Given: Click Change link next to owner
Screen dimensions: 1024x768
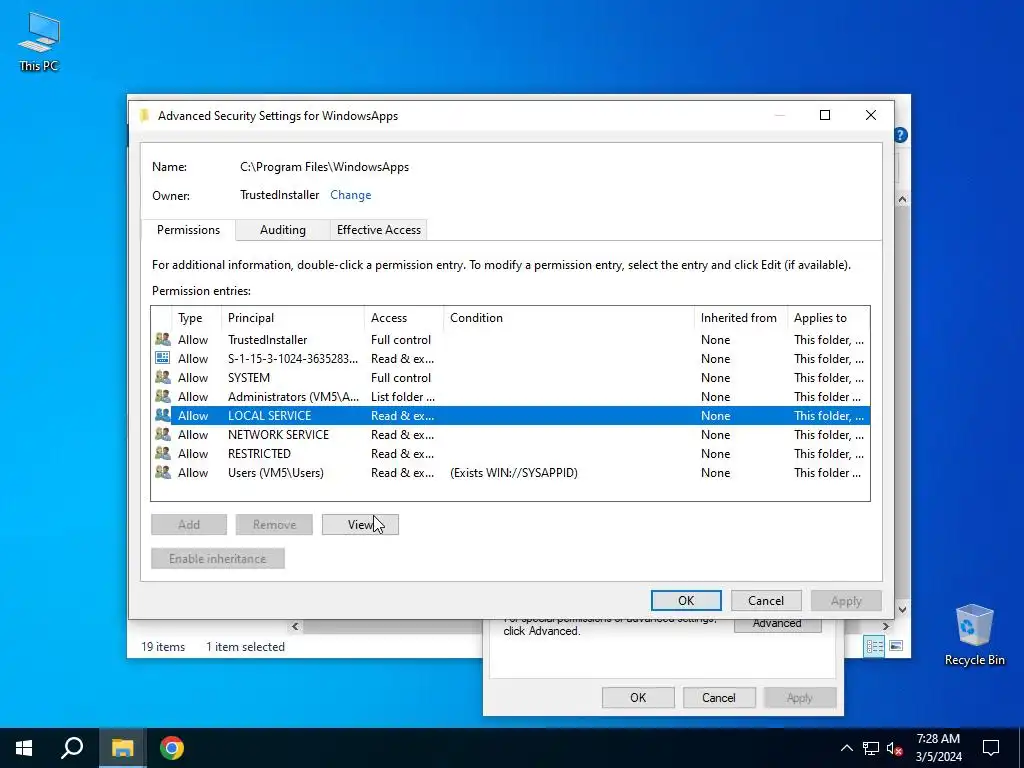Looking at the screenshot, I should click(x=351, y=195).
